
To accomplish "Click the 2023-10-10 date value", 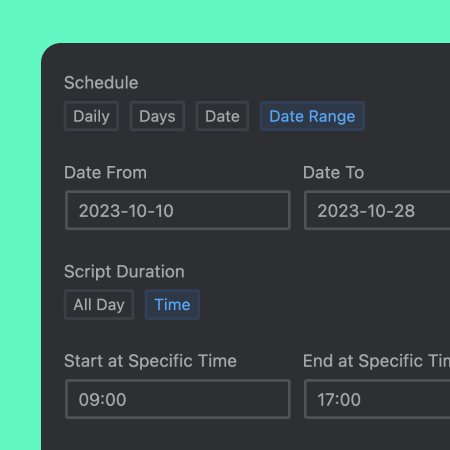I will click(126, 211).
